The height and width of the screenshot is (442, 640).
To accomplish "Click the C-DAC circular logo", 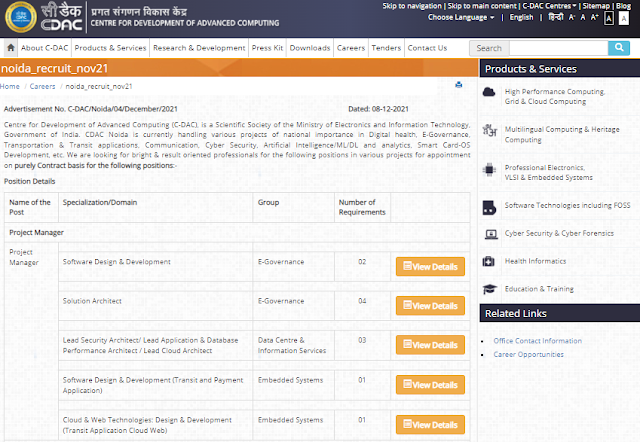I will [20, 17].
